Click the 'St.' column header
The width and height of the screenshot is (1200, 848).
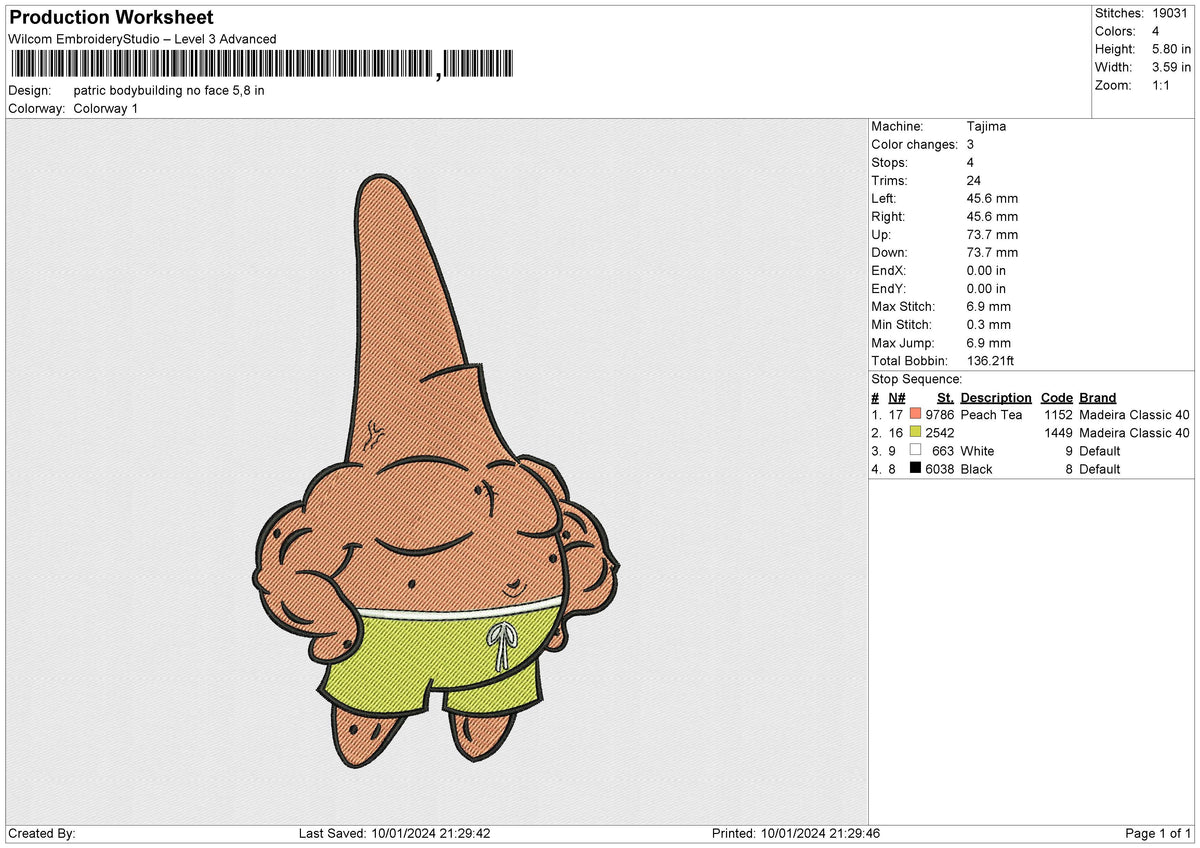tap(945, 397)
